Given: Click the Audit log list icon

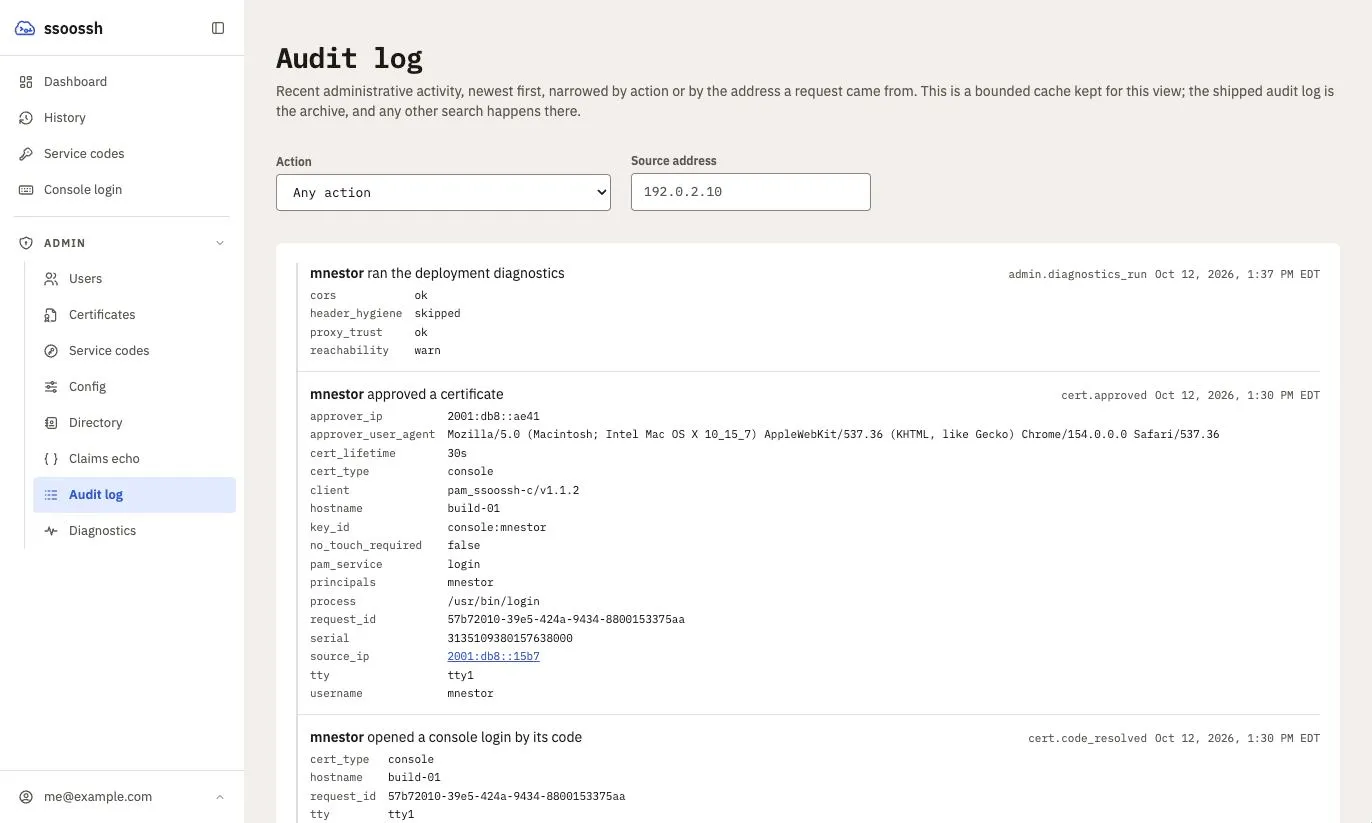Looking at the screenshot, I should [x=51, y=495].
